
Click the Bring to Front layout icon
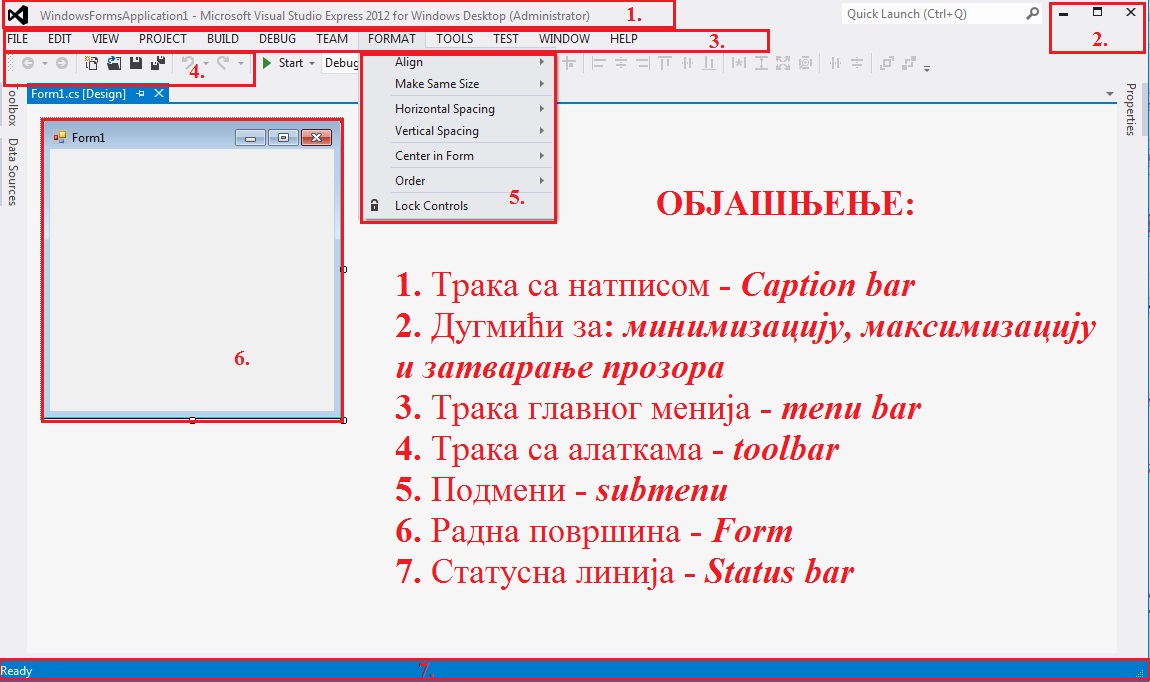(x=886, y=63)
